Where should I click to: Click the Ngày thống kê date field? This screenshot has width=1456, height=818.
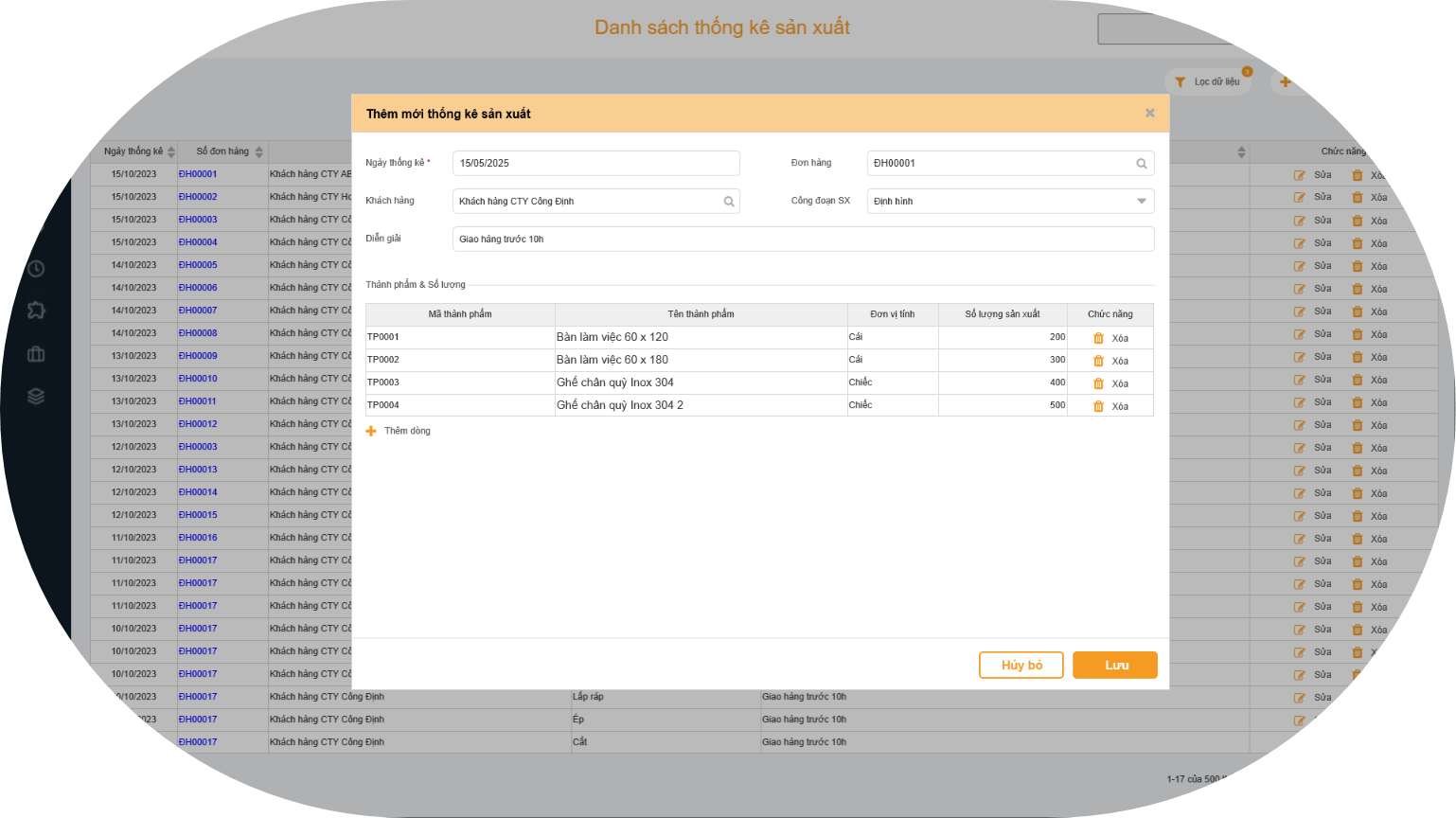pyautogui.click(x=595, y=163)
